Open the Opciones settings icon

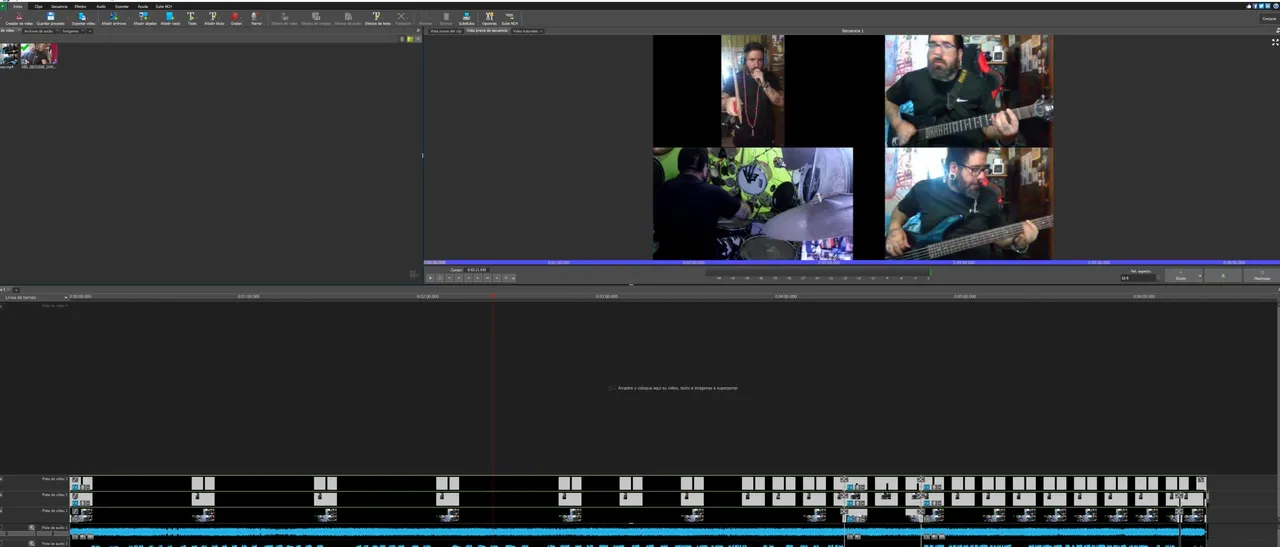point(489,18)
